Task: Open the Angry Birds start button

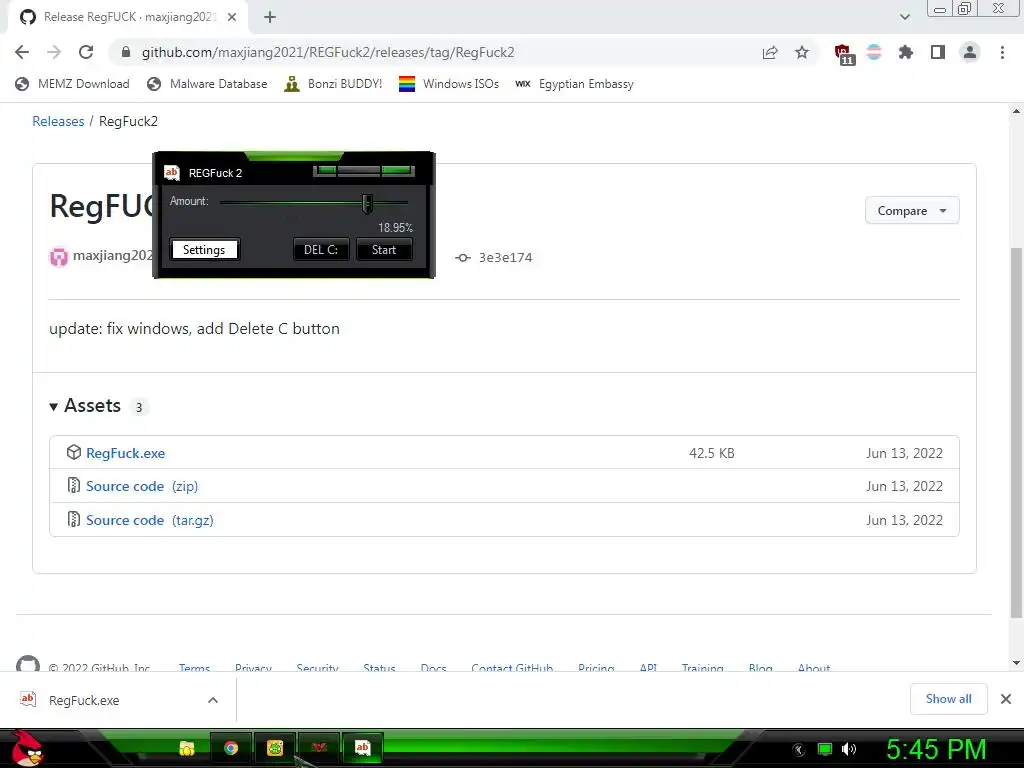Action: click(27, 748)
